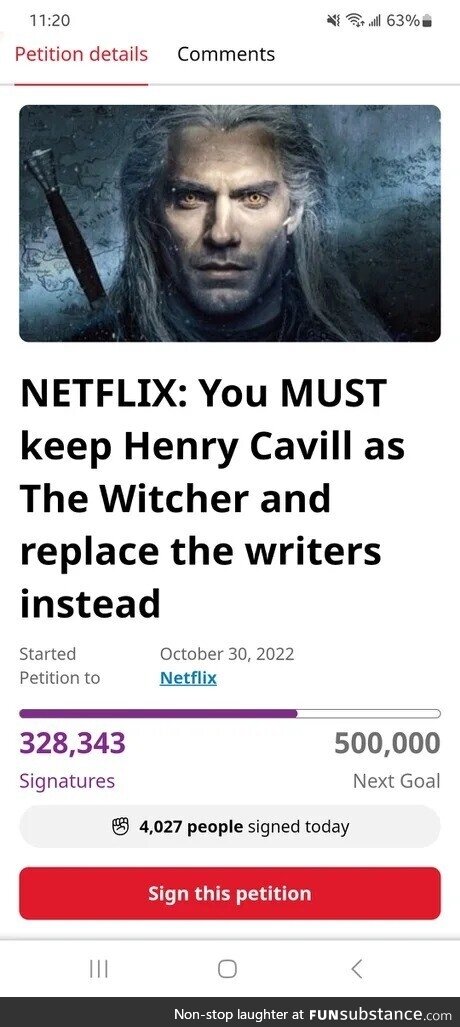This screenshot has width=460, height=1027.
Task: Click the purple signature progress bar
Action: click(230, 713)
